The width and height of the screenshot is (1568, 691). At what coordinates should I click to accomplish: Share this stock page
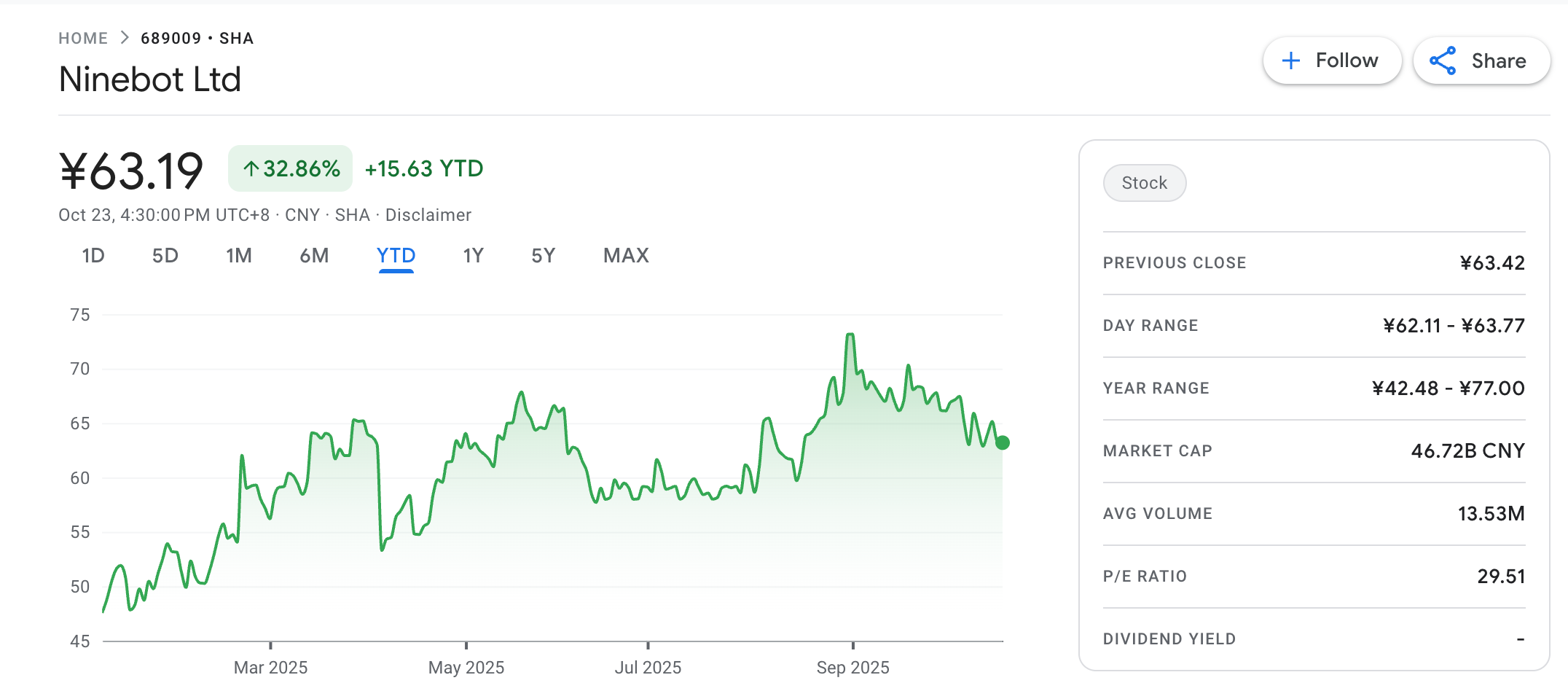pyautogui.click(x=1481, y=60)
